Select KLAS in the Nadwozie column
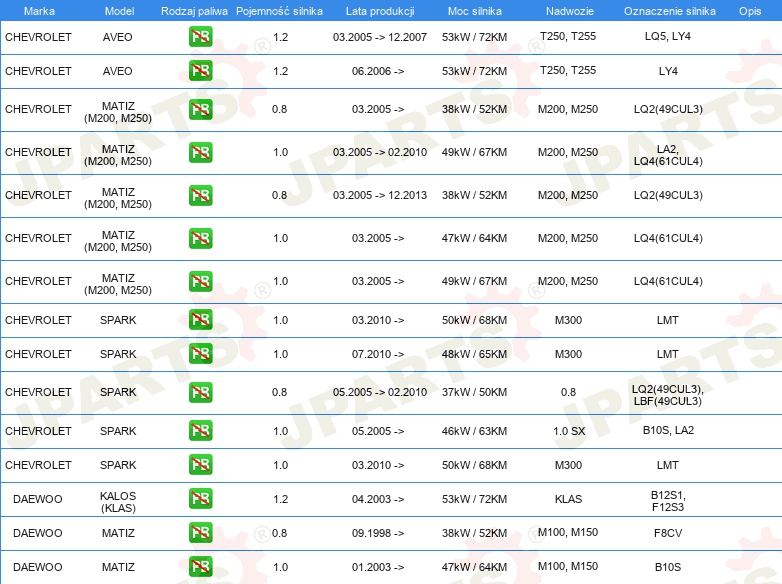 pos(568,499)
